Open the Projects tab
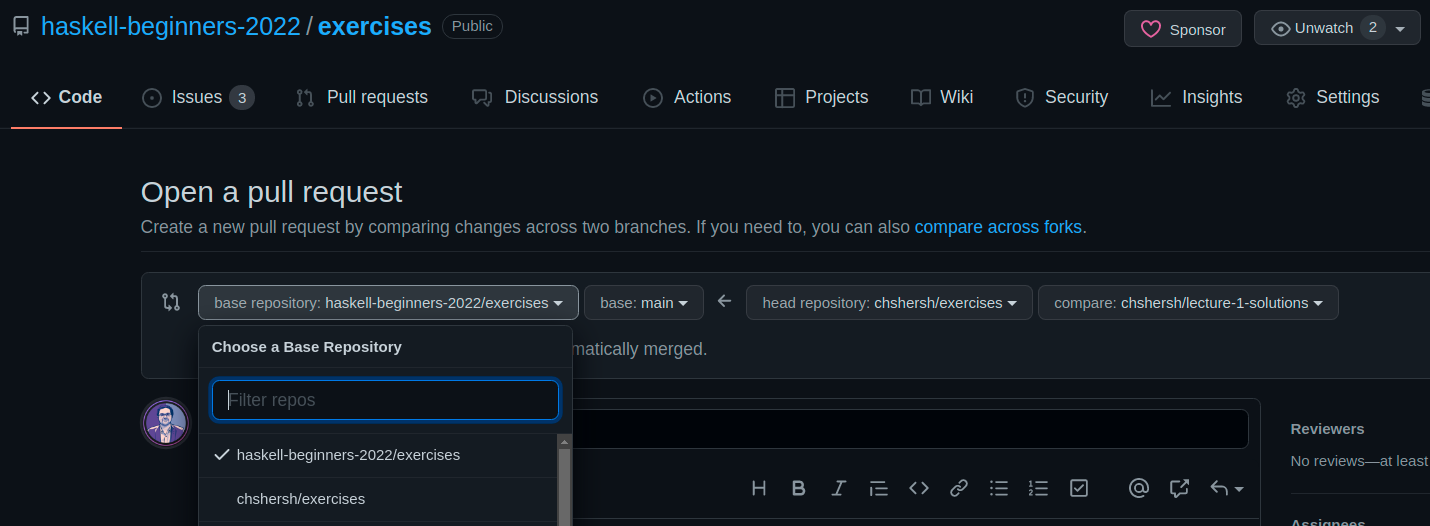Image resolution: width=1430 pixels, height=526 pixels. [x=822, y=97]
